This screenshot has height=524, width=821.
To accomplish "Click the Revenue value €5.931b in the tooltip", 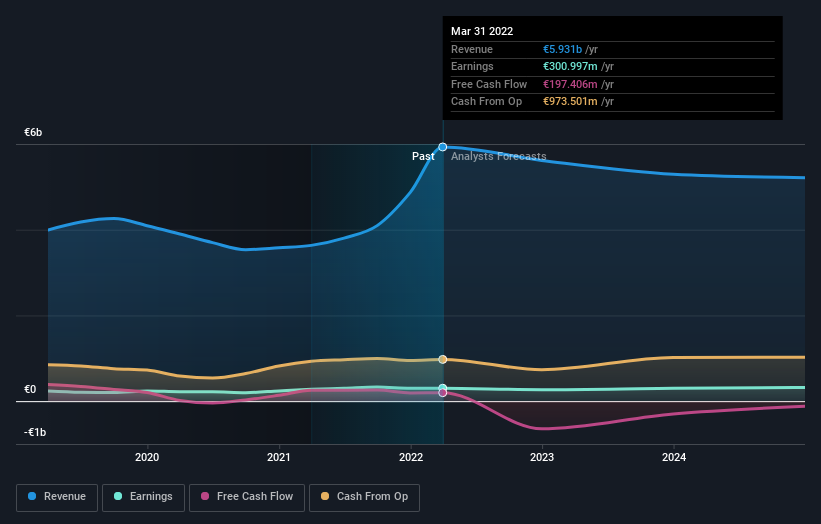I will 562,49.
